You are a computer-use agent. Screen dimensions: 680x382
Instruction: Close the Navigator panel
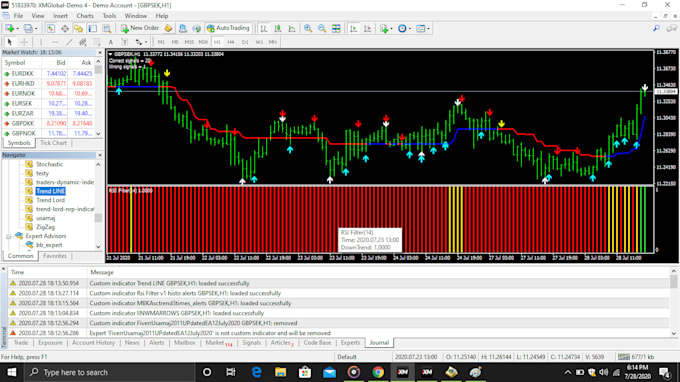pyautogui.click(x=100, y=155)
